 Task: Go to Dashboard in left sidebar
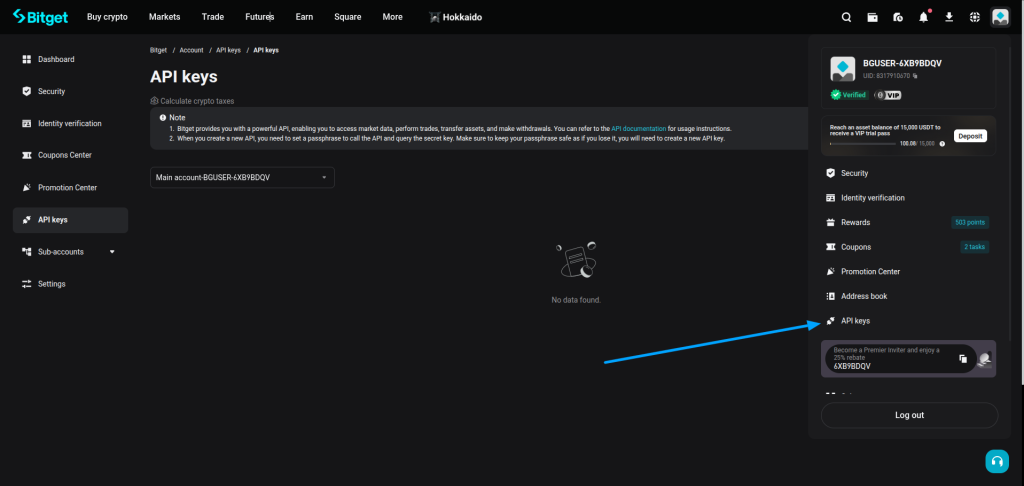point(56,60)
